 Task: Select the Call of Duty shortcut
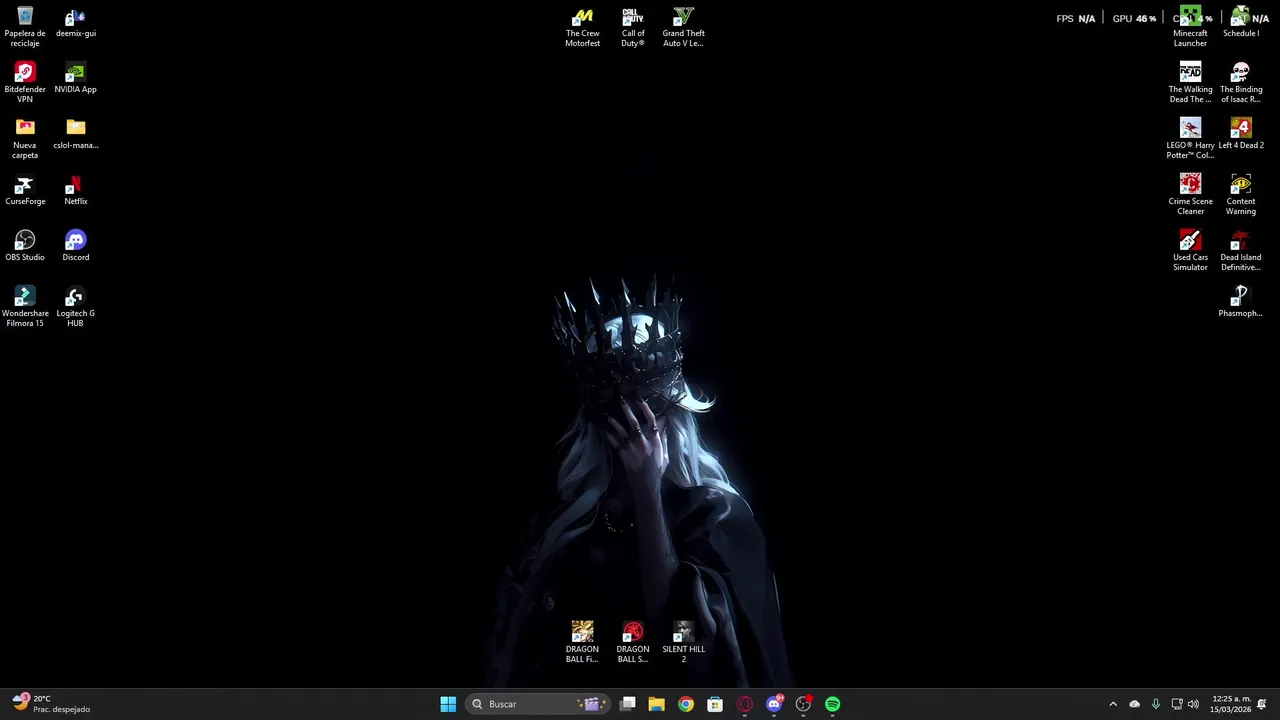(633, 27)
